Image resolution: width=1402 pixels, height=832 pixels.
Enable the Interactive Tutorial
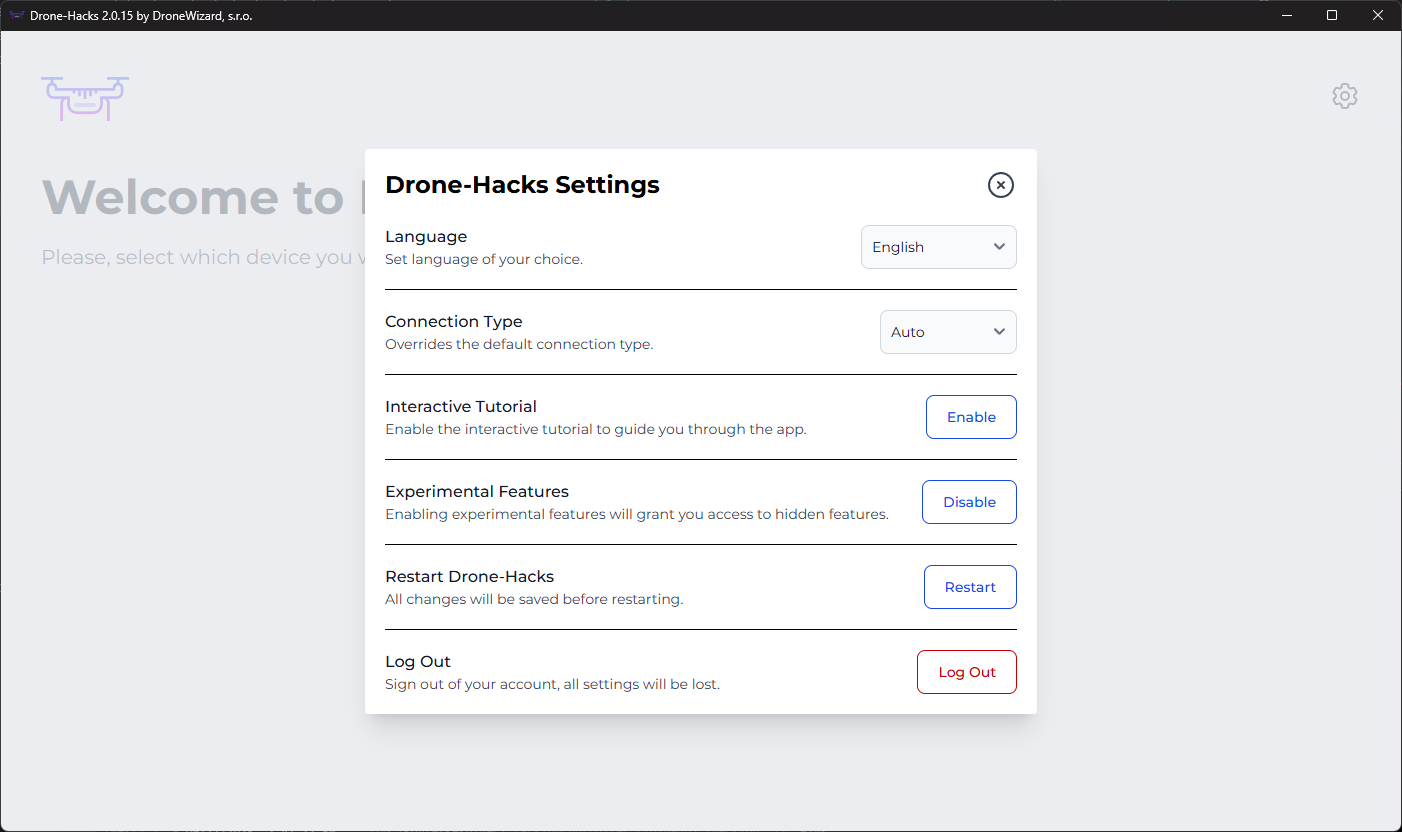coord(970,417)
